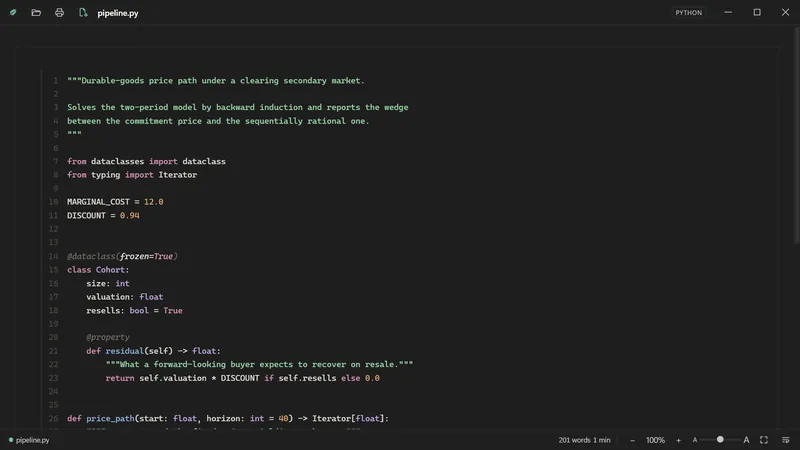Minimize the editor window
The image size is (800, 450).
728,12
